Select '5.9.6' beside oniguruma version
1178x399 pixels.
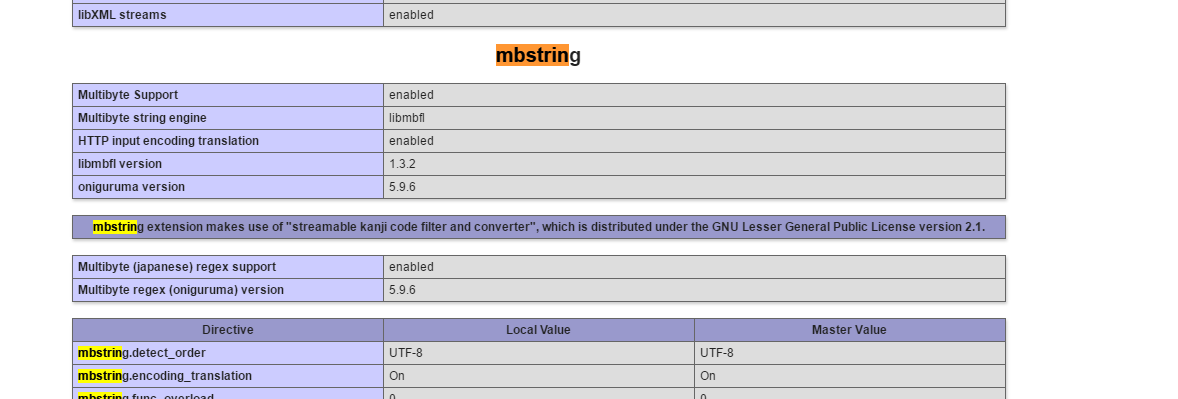click(x=402, y=187)
